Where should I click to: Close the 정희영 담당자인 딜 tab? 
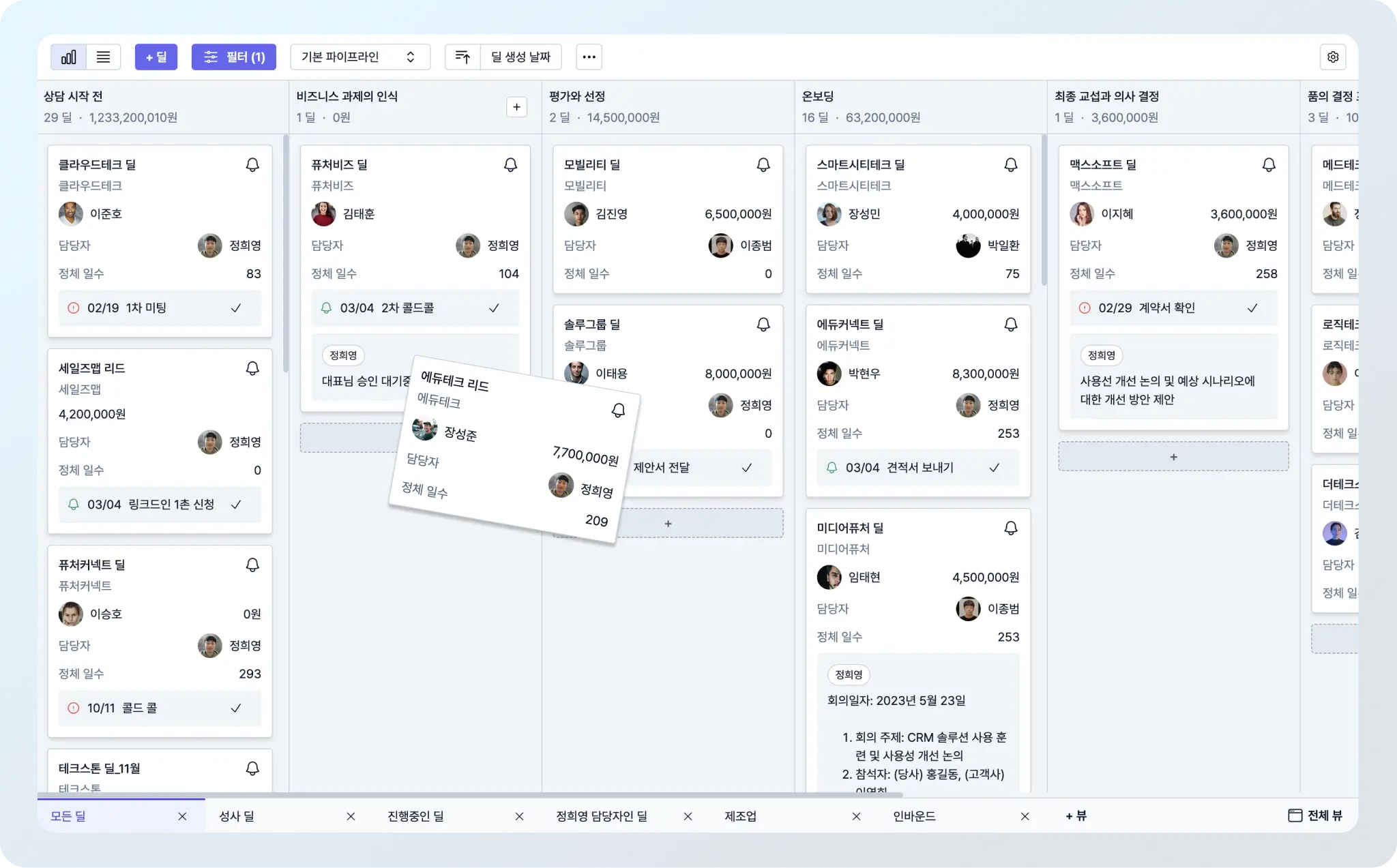point(688,817)
